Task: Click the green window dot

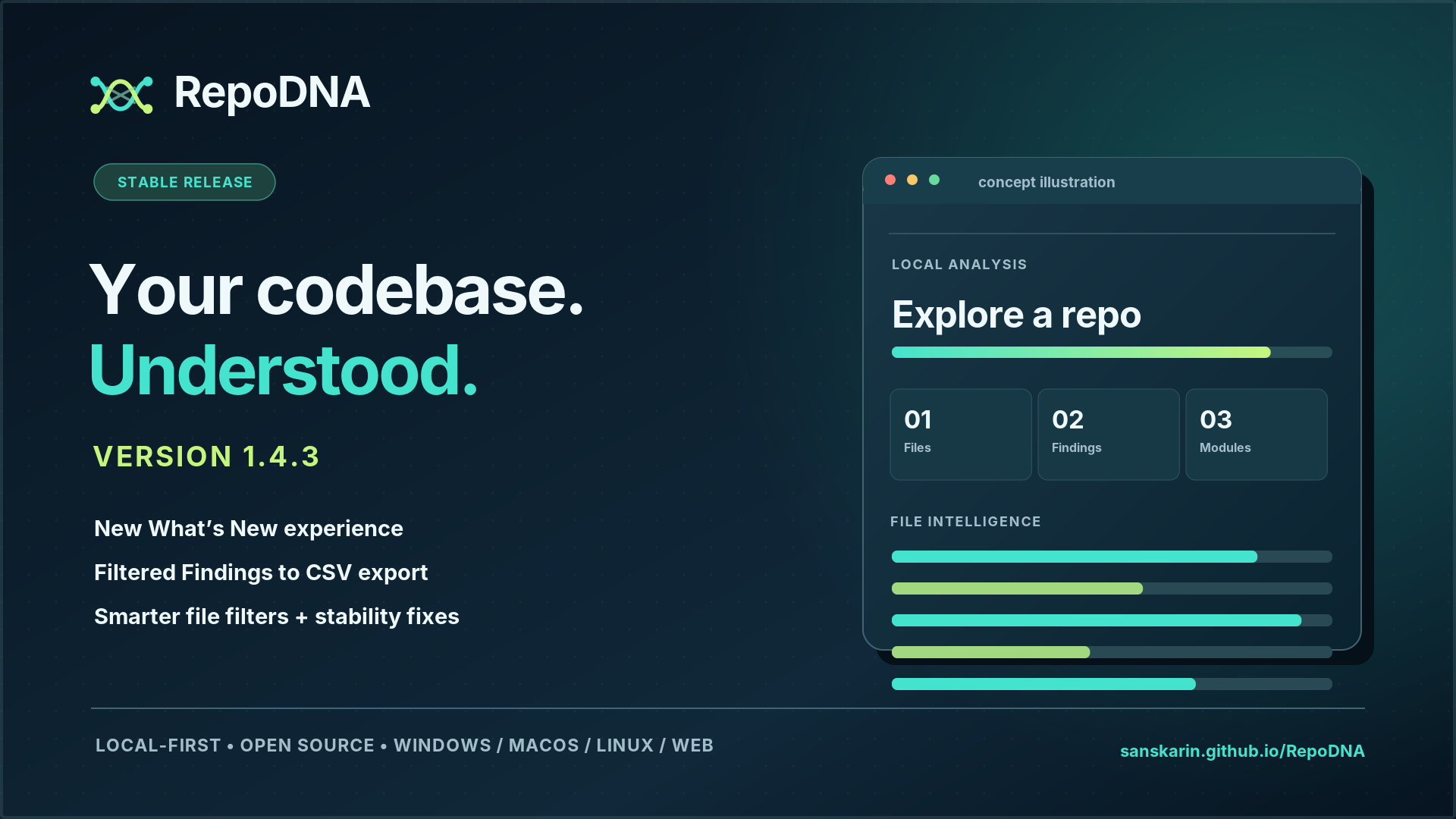Action: [934, 180]
